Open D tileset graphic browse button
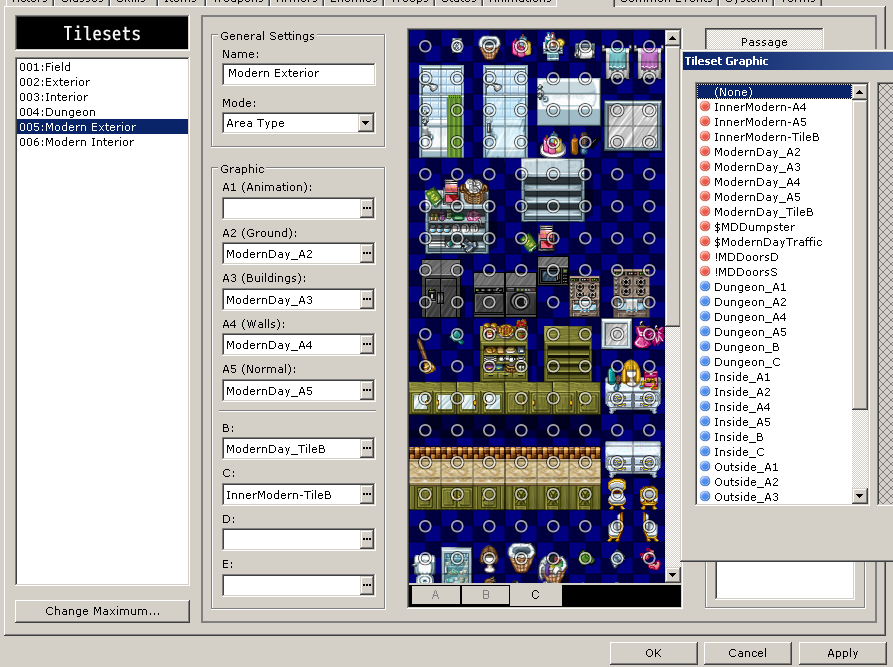893x667 pixels. pyautogui.click(x=367, y=539)
